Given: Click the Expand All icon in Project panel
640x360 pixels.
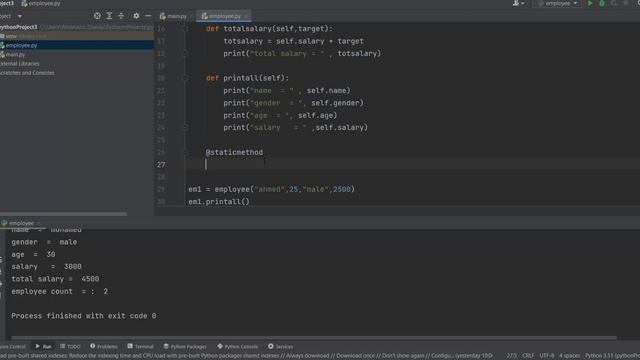Looking at the screenshot, I should [109, 16].
